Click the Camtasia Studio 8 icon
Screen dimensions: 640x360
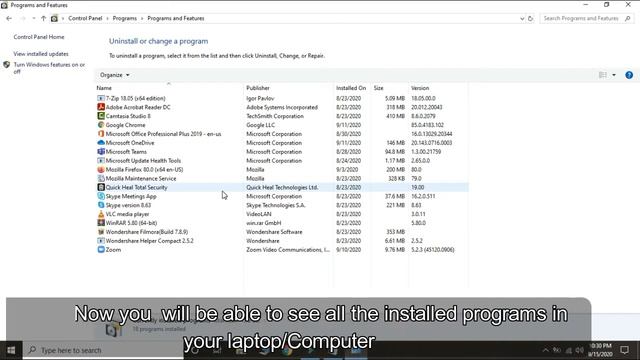101,116
